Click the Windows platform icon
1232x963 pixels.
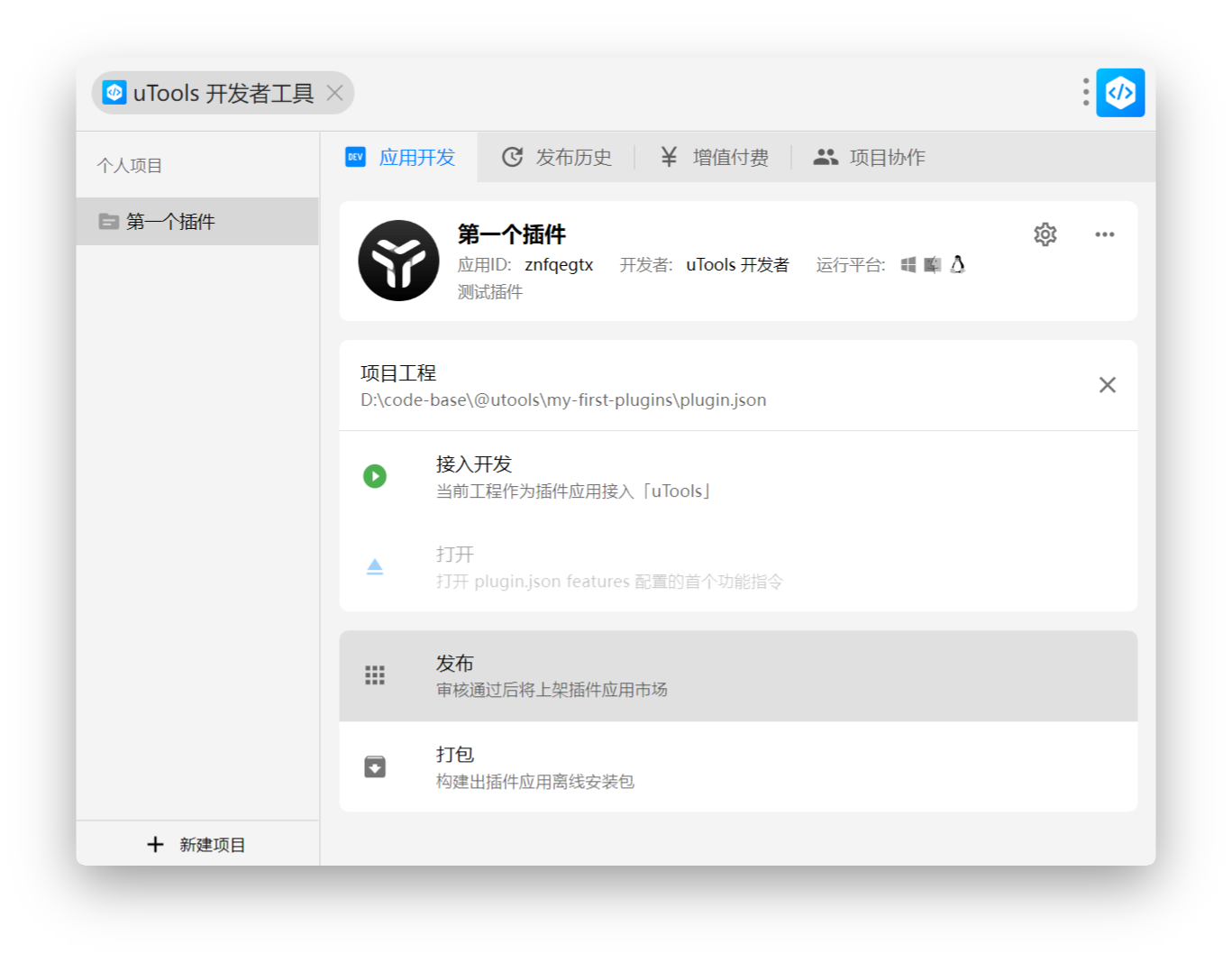(x=908, y=264)
